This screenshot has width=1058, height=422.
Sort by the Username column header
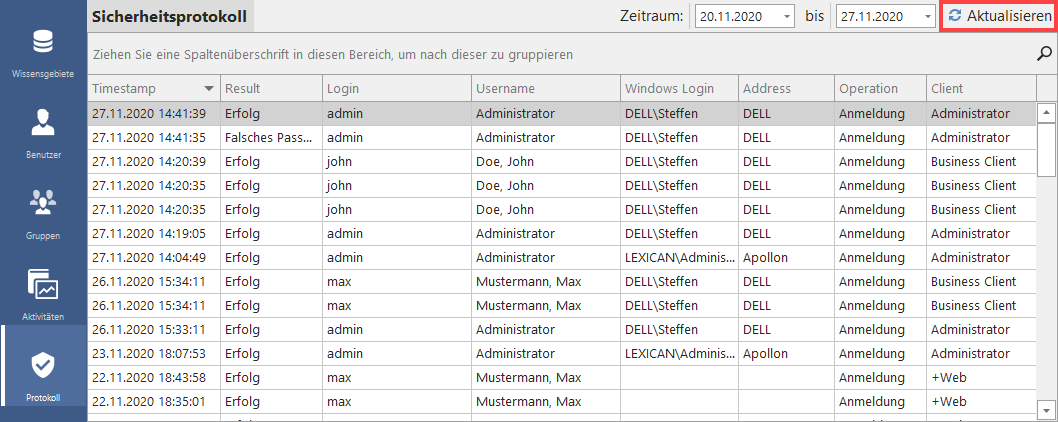pos(505,89)
